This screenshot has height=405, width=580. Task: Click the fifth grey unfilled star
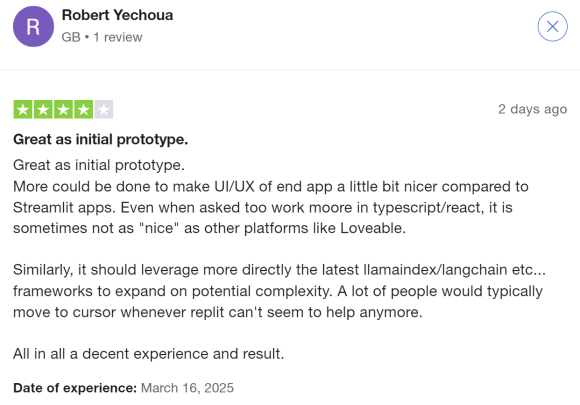[104, 109]
